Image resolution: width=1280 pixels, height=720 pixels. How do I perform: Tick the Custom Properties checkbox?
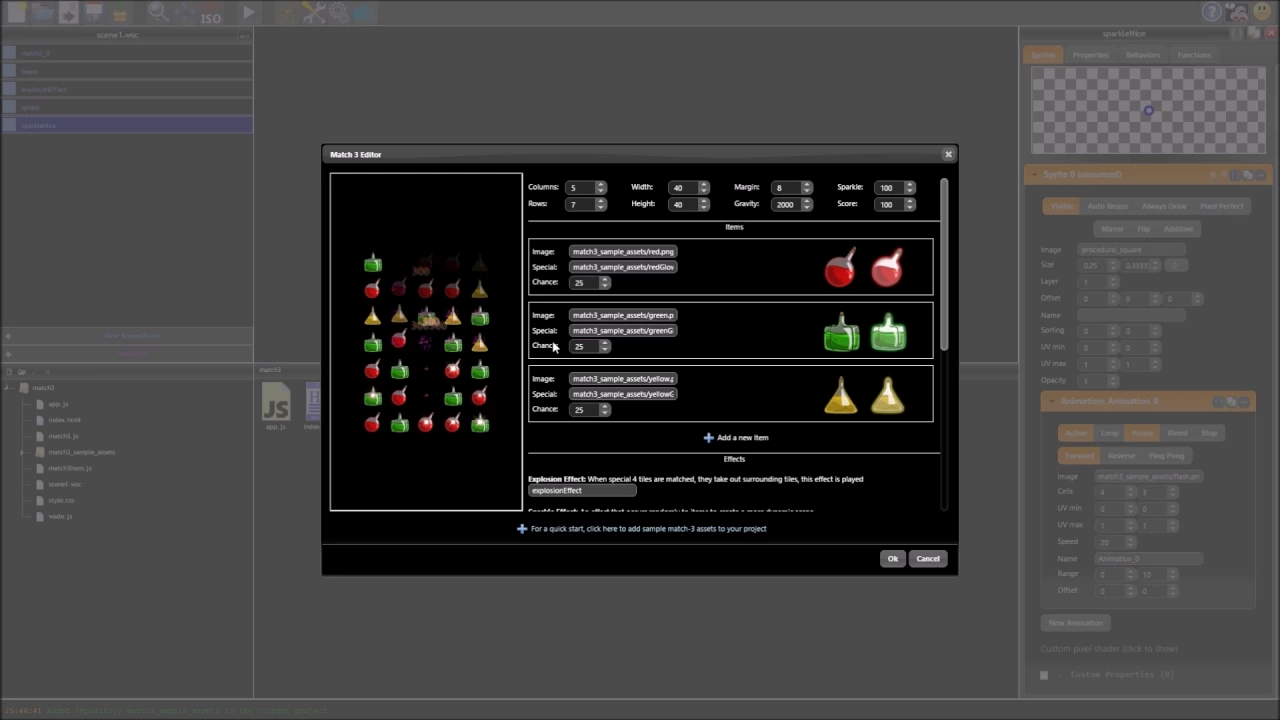pos(1044,675)
